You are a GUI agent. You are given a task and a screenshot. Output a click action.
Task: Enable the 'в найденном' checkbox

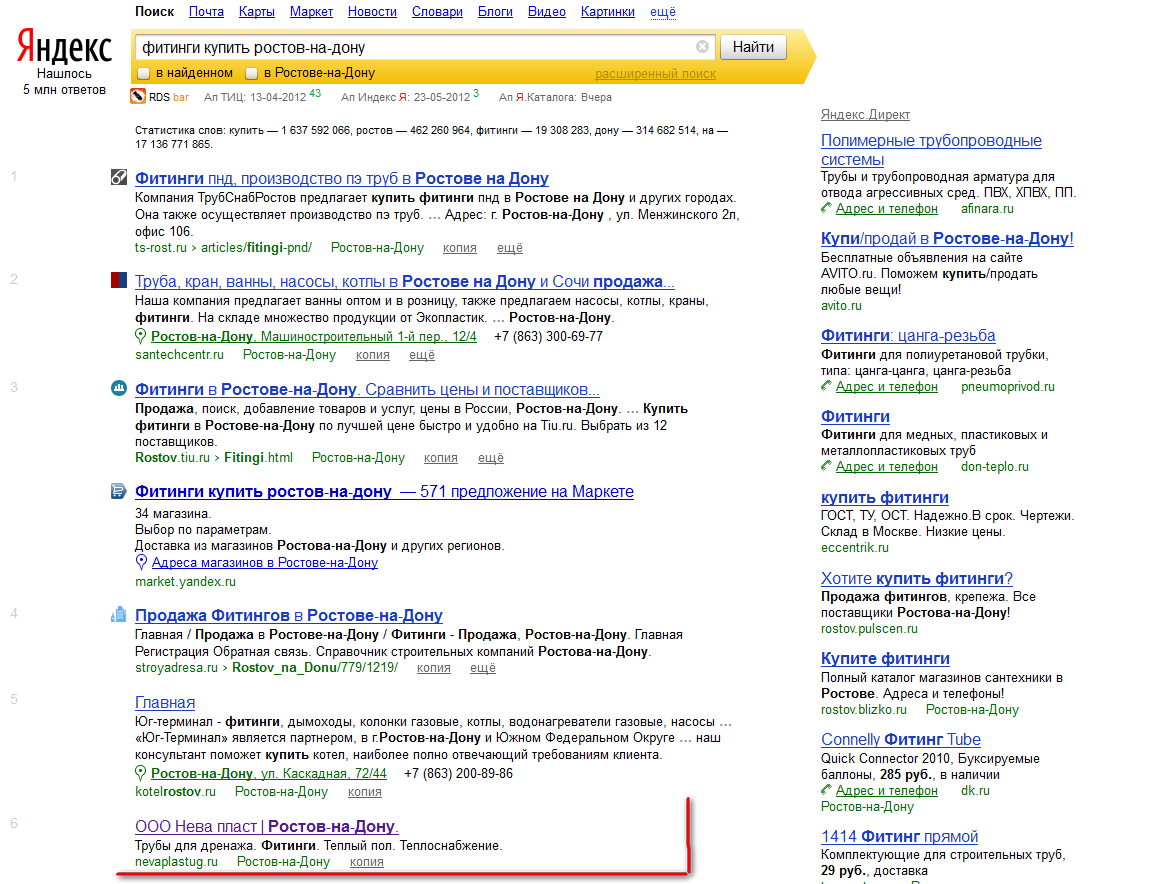pyautogui.click(x=144, y=73)
